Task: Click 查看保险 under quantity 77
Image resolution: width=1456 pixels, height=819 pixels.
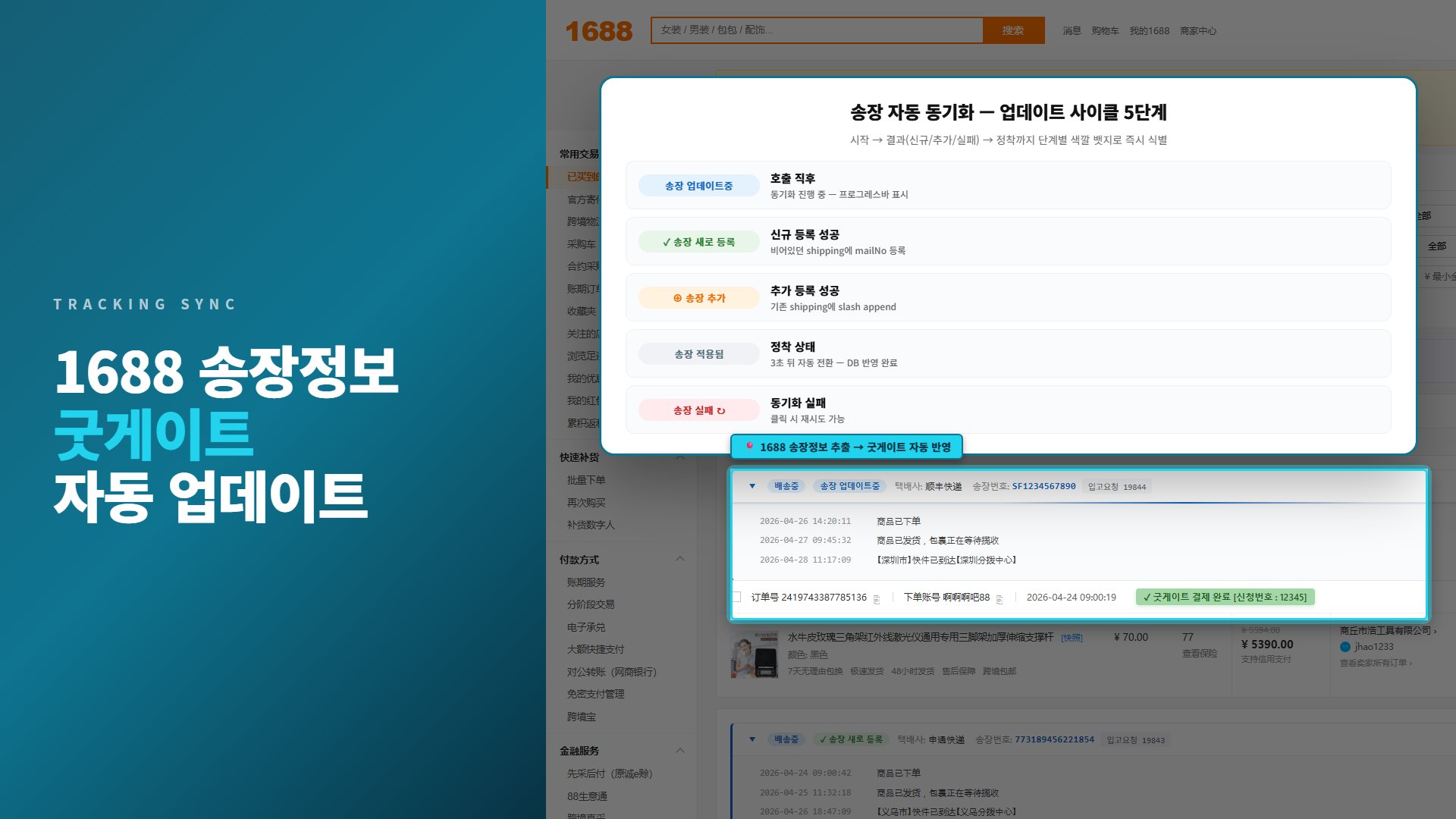Action: (x=1199, y=654)
